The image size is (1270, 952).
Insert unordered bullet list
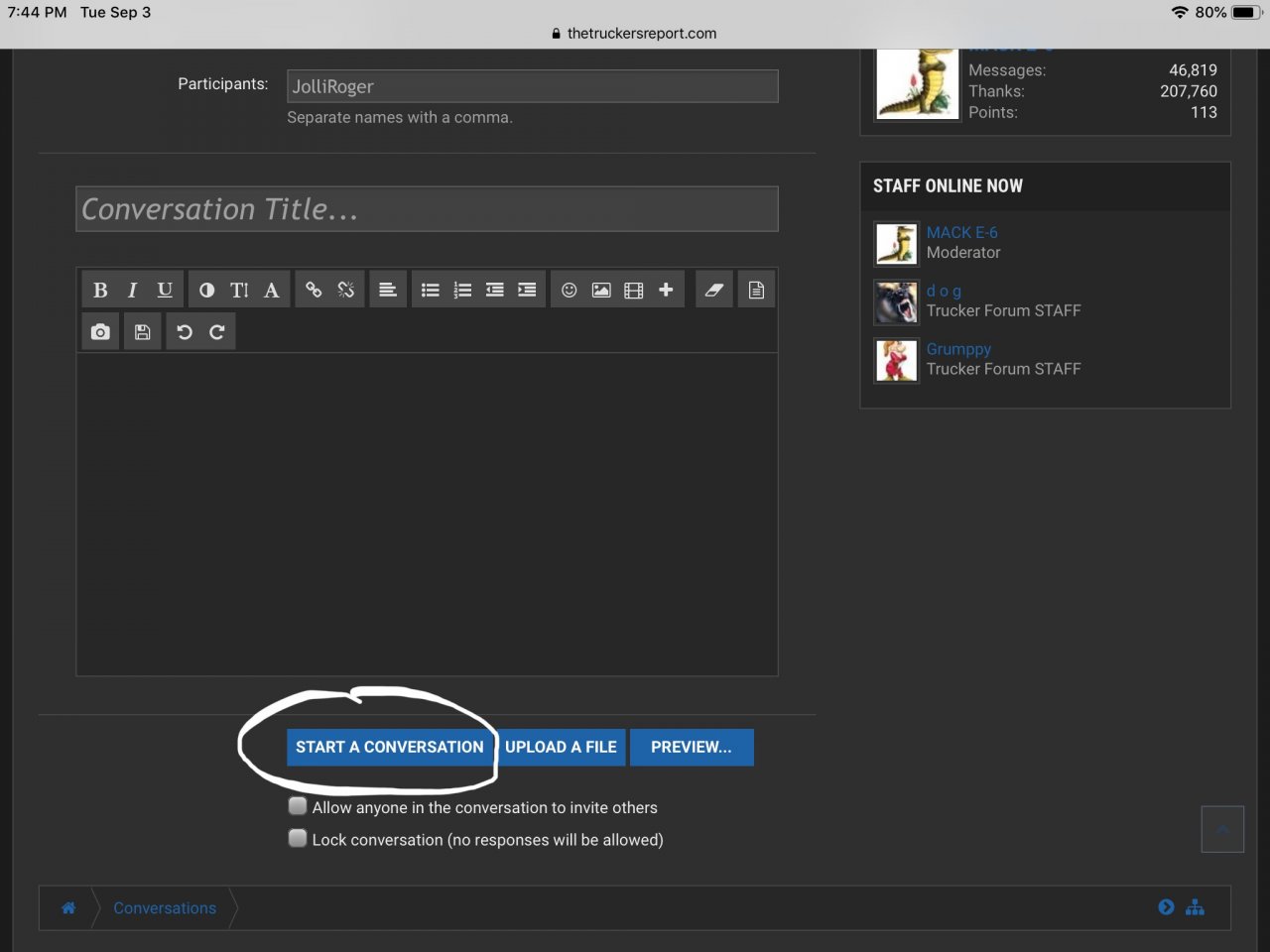tap(430, 290)
